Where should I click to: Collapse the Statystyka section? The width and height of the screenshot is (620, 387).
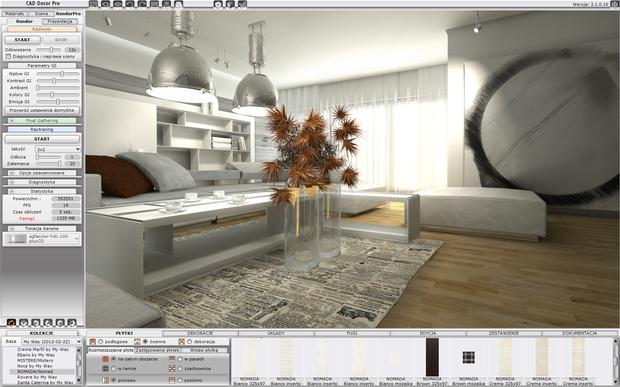[x=12, y=191]
